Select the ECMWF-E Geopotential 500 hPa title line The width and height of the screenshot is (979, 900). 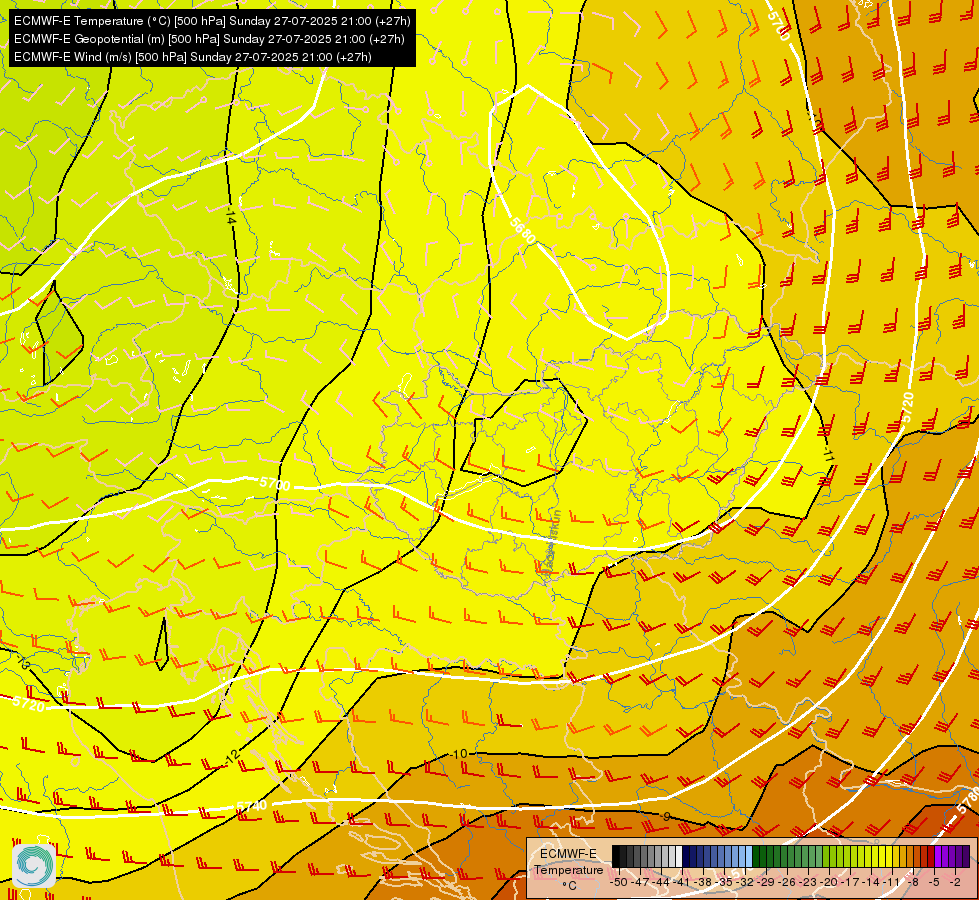(209, 39)
